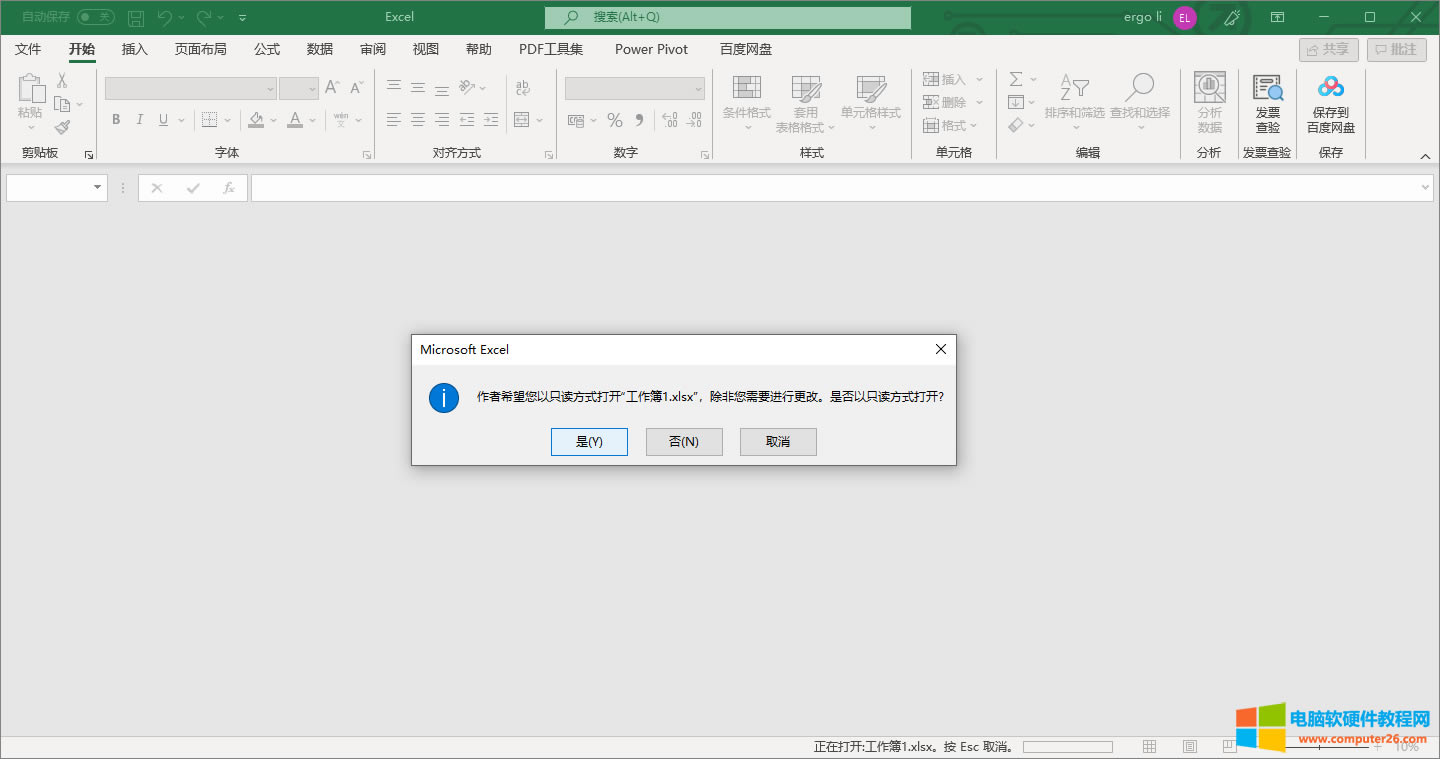Open the Power Pivot ribbon tab

point(651,48)
